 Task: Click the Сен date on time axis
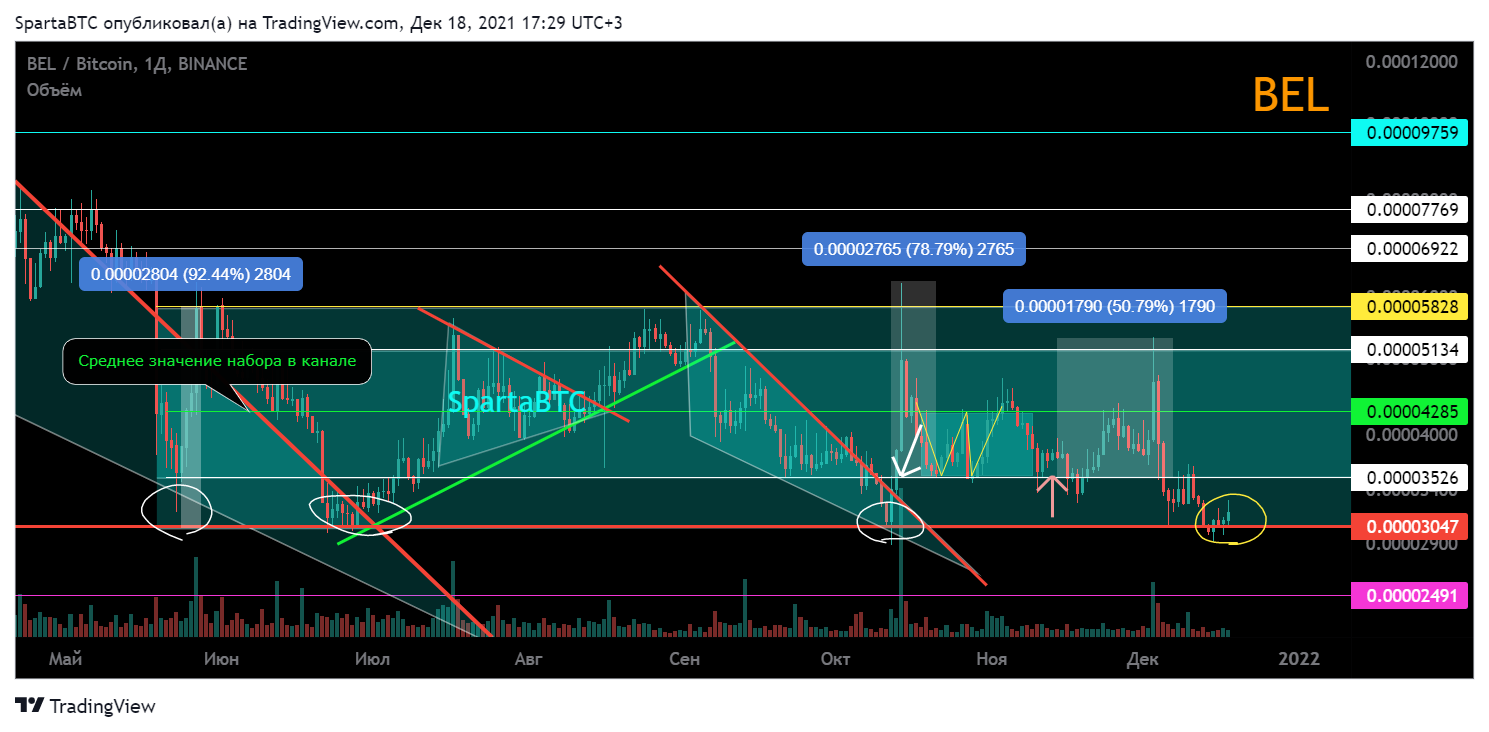685,659
